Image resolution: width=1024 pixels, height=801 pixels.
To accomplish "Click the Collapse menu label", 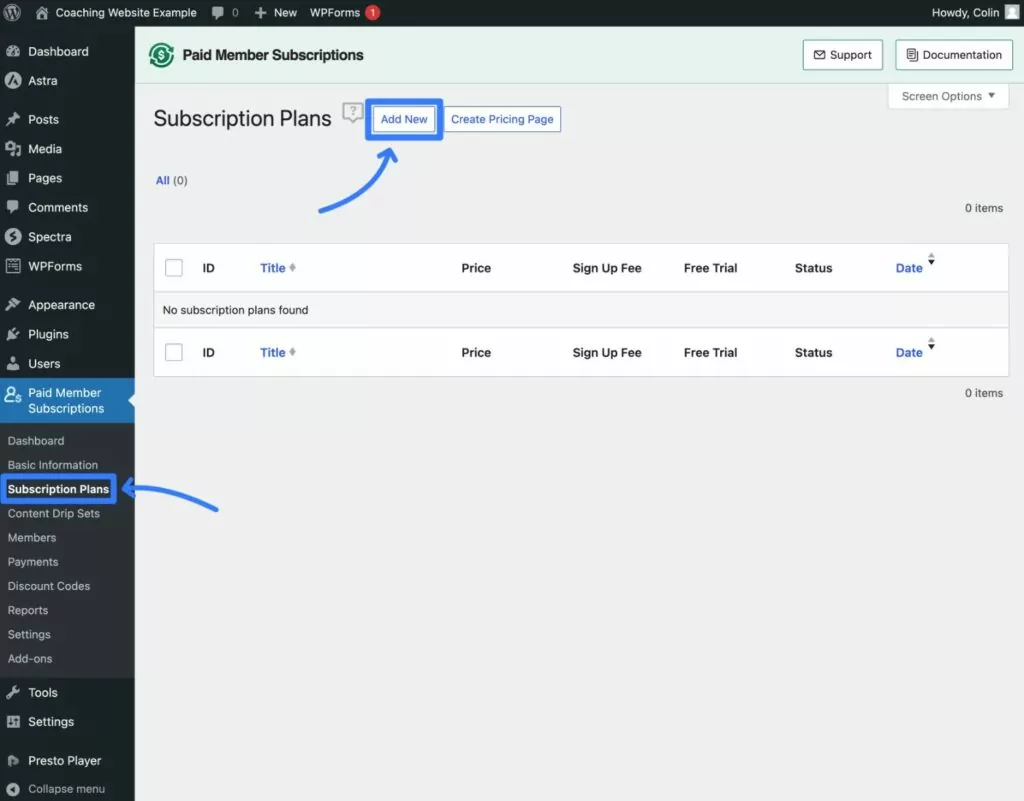I will pyautogui.click(x=66, y=789).
